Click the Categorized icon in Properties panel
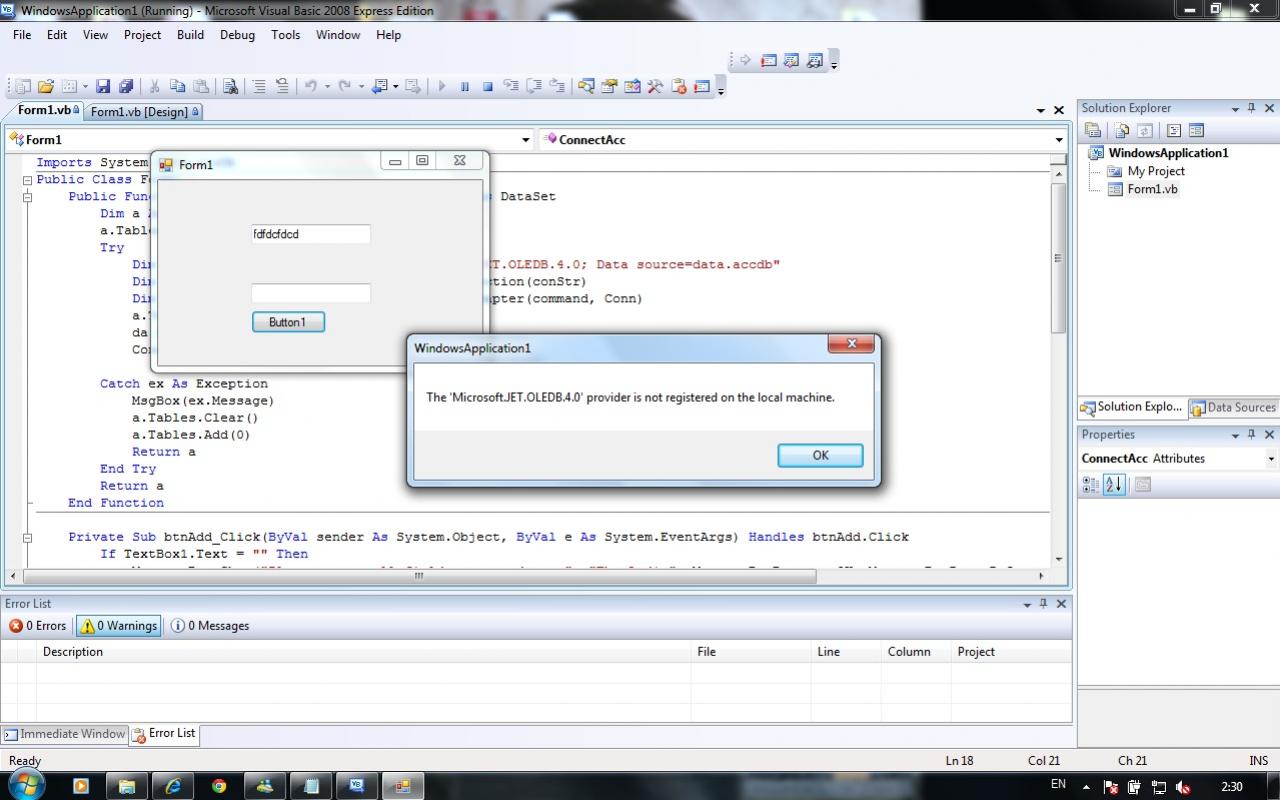The width and height of the screenshot is (1280, 800). [x=1091, y=484]
